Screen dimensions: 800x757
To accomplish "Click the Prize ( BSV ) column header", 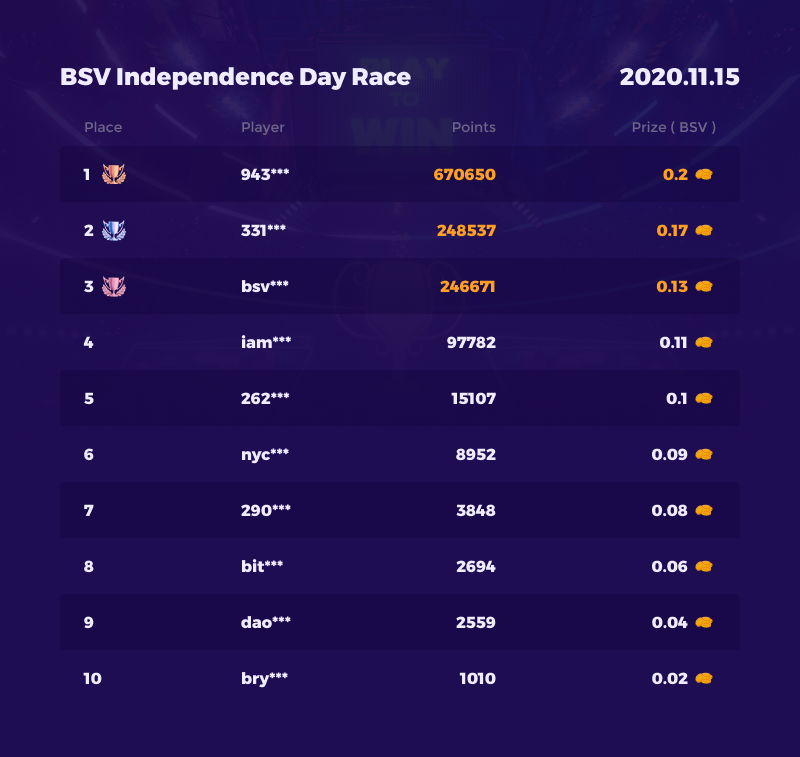I will (673, 128).
